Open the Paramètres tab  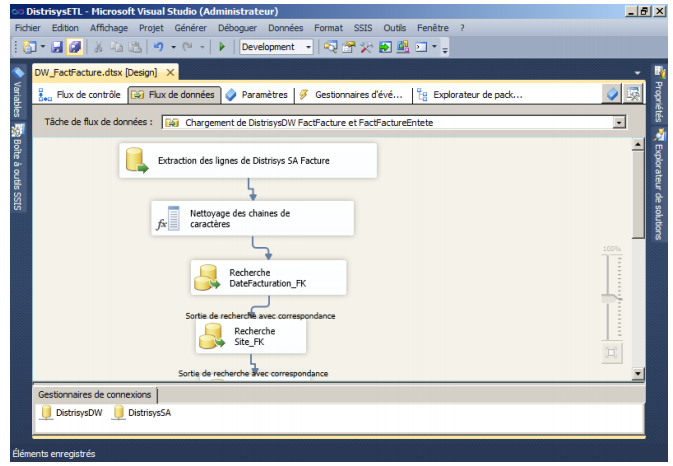point(257,95)
